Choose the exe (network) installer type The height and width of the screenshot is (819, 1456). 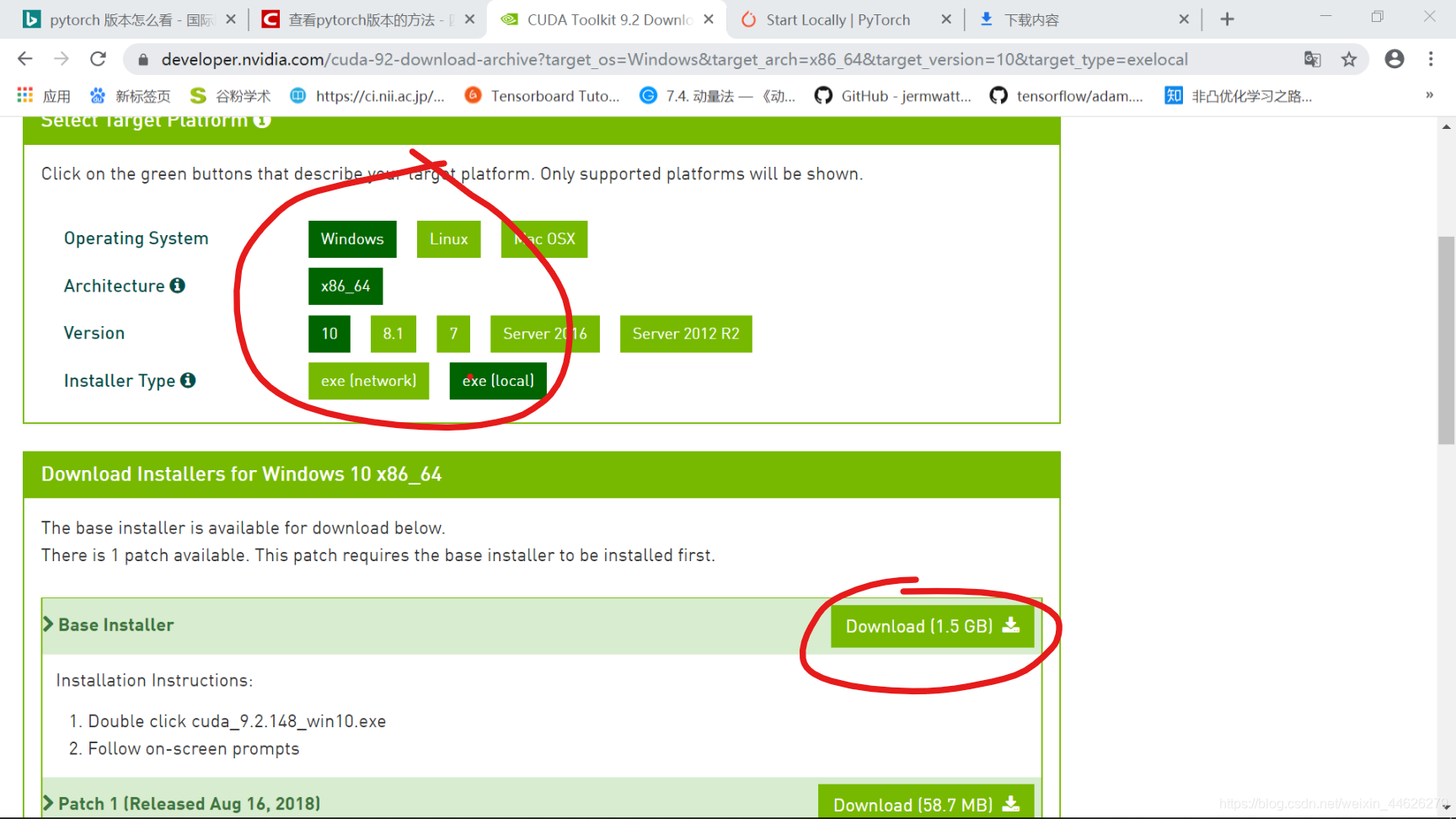click(369, 381)
